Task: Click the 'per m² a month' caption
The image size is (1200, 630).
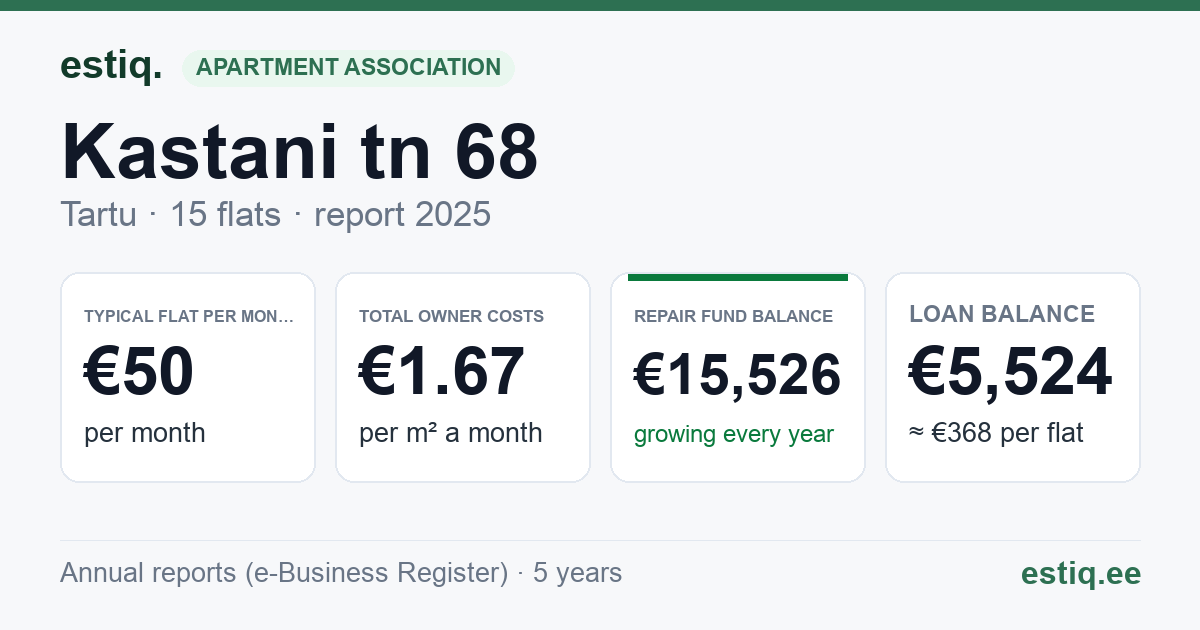Action: click(x=451, y=433)
